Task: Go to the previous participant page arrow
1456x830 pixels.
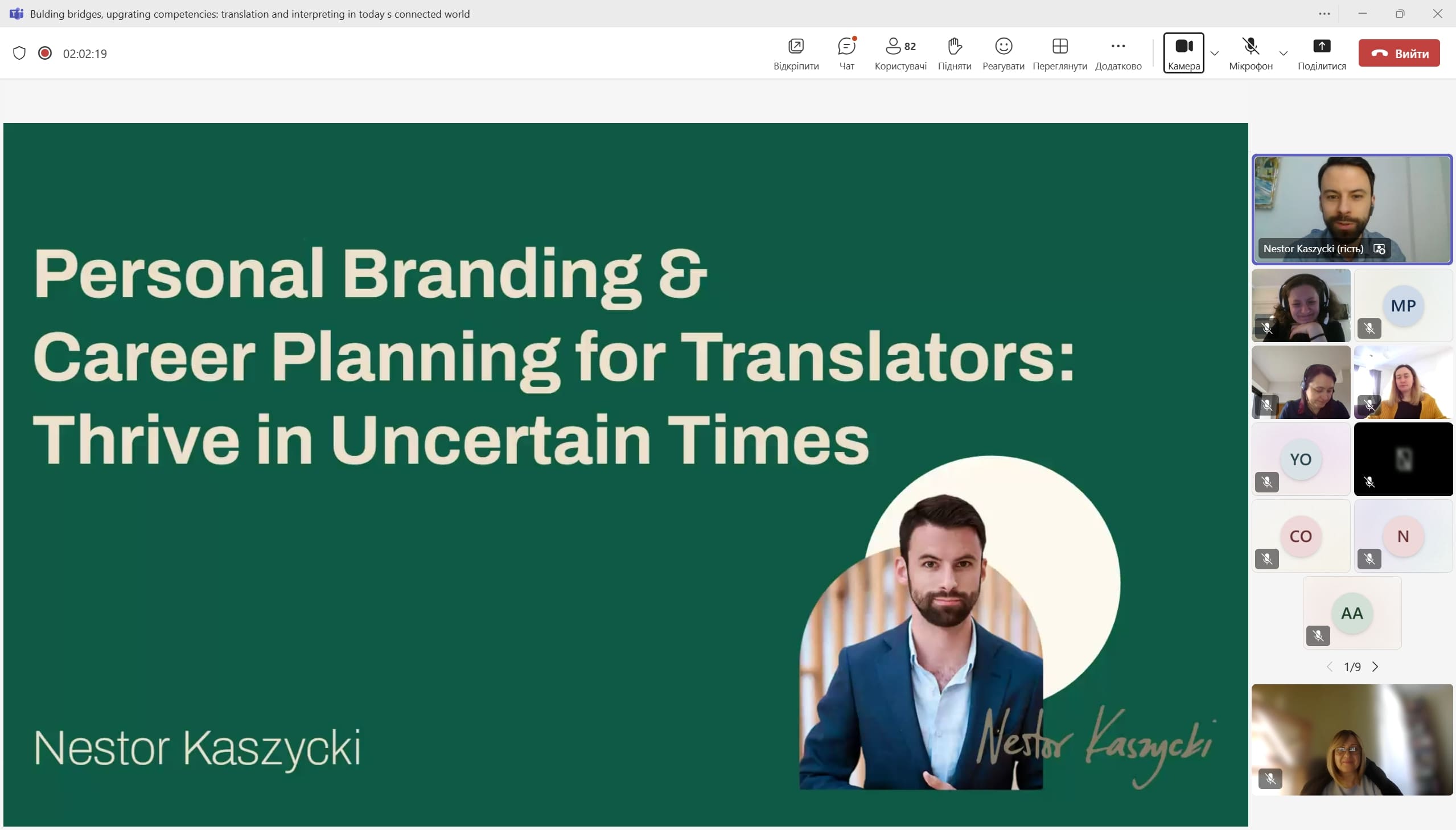Action: (x=1330, y=667)
